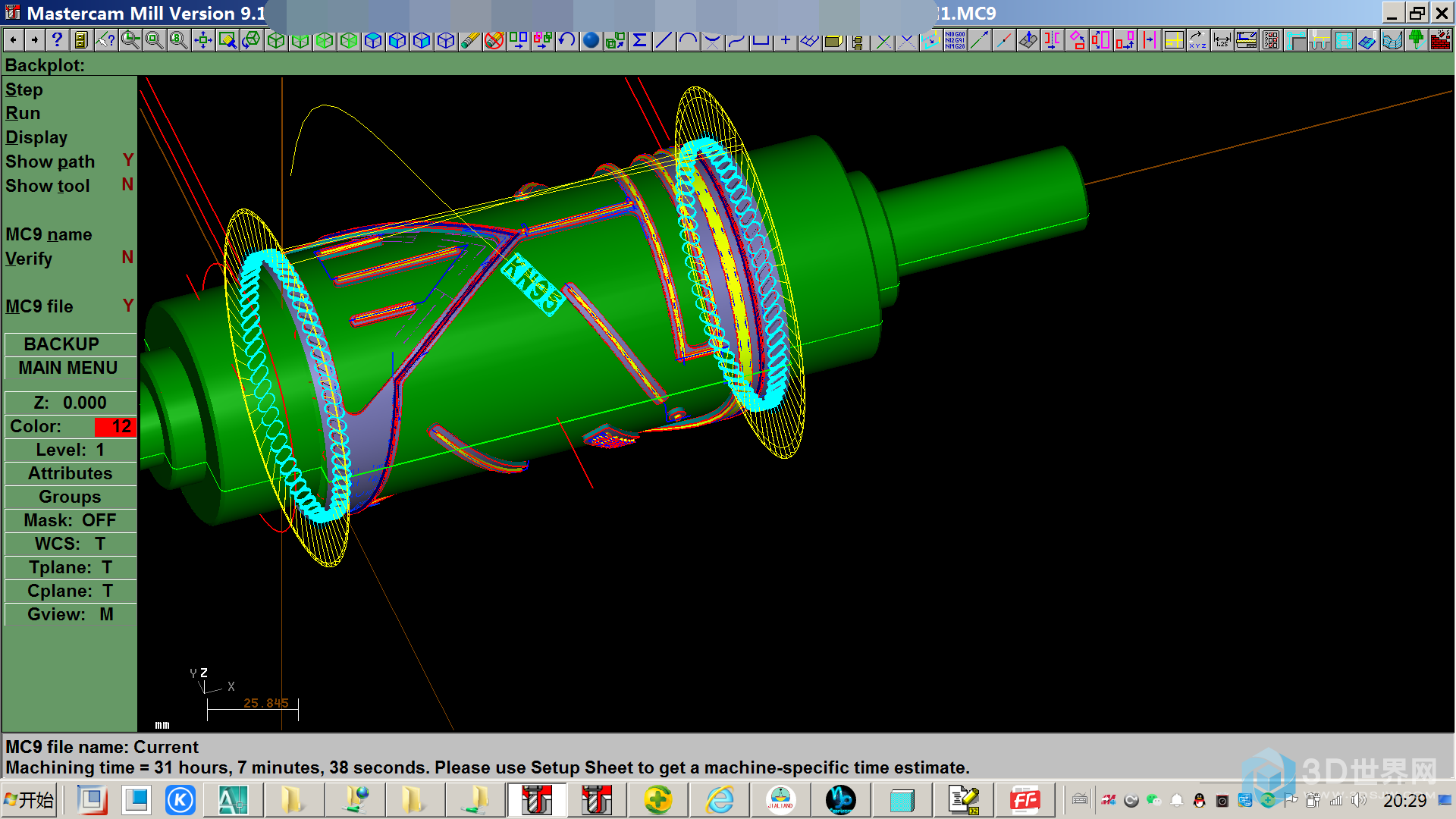Open the NC code G00 G91 icon
The width and height of the screenshot is (1456, 819).
[955, 40]
